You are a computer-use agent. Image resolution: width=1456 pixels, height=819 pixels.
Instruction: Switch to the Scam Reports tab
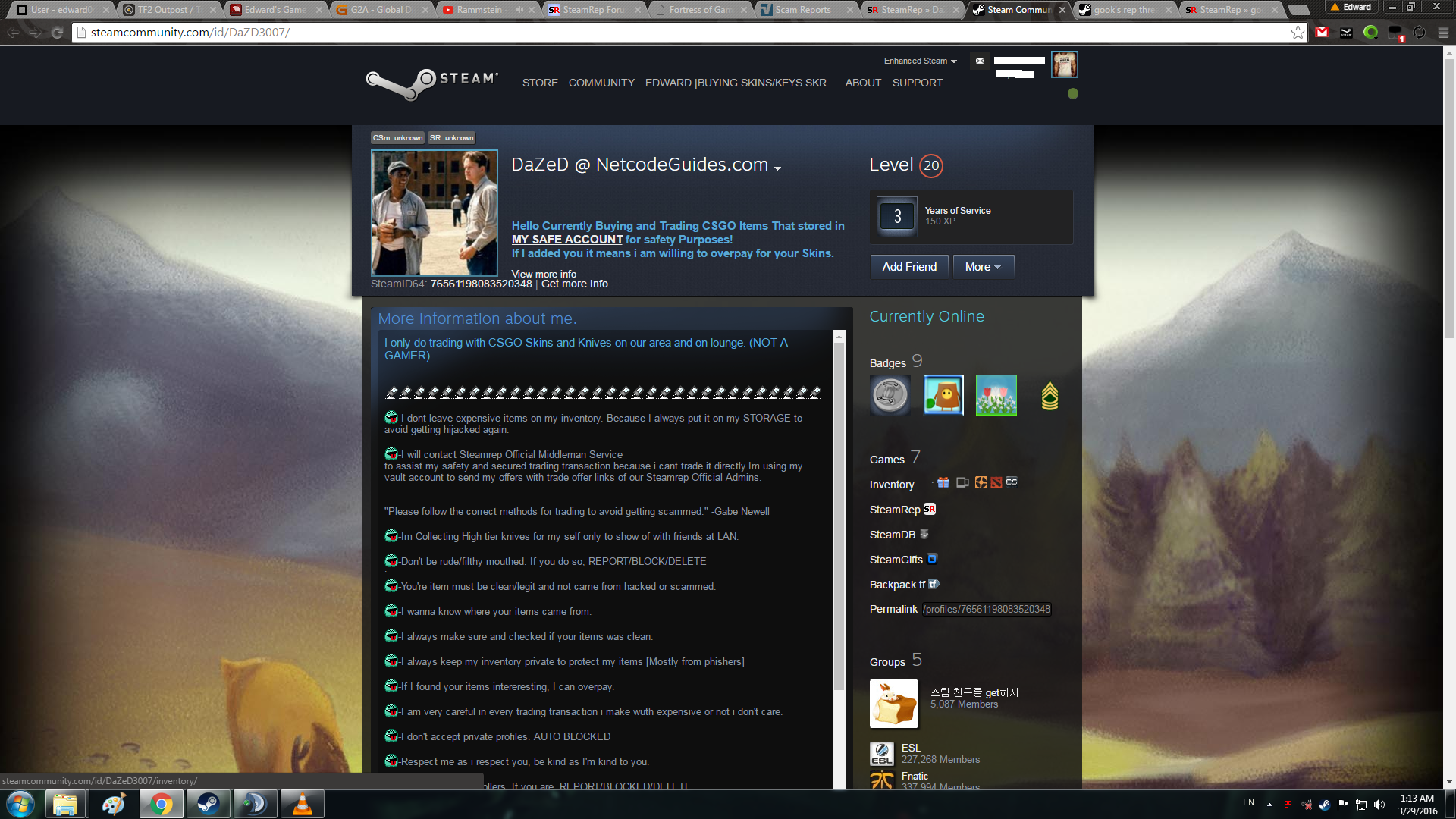(x=802, y=10)
